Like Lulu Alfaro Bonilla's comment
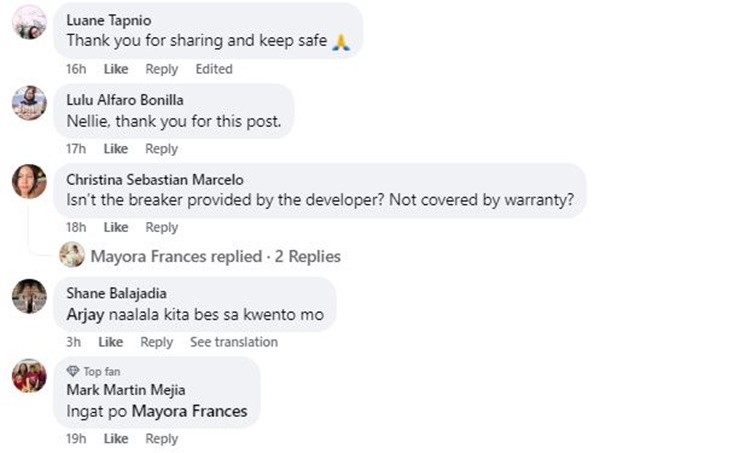Viewport: 750px width, 453px height. click(x=116, y=149)
